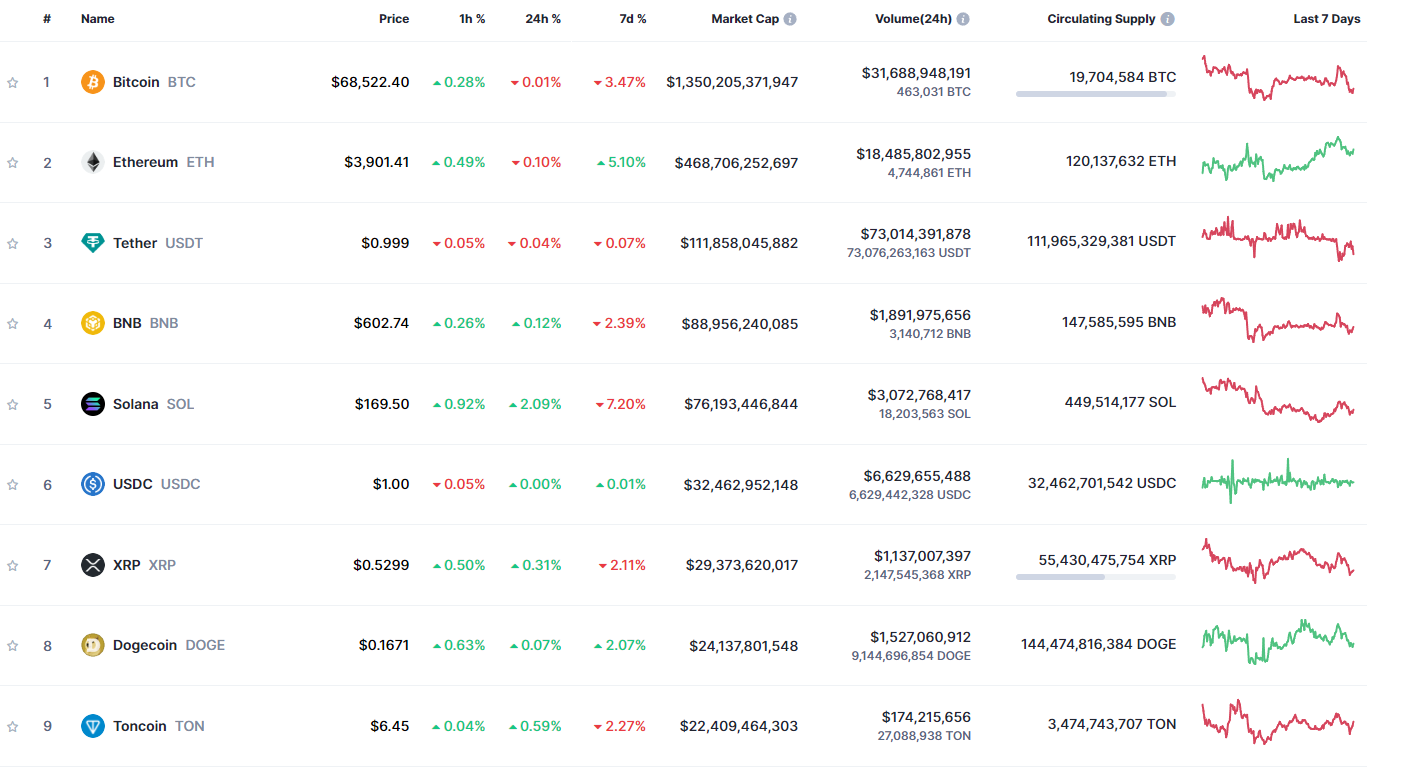Sort by the # rank column header

pyautogui.click(x=47, y=19)
